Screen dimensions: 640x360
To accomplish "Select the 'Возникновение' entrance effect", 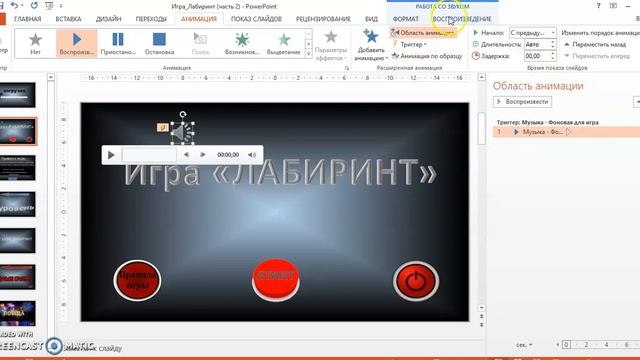I will tap(242, 43).
